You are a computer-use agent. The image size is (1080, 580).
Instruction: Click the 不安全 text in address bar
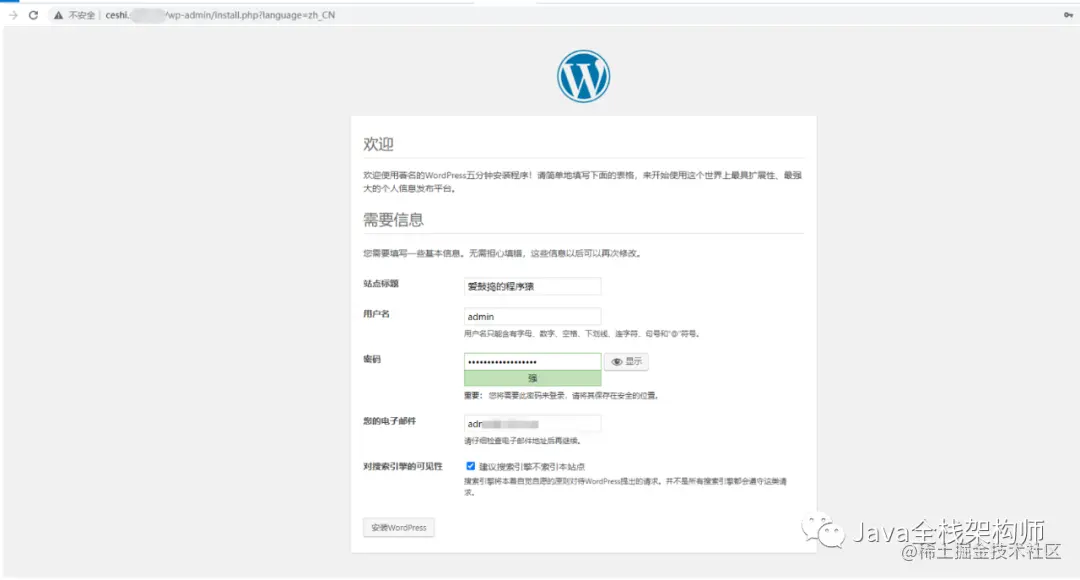[x=81, y=15]
